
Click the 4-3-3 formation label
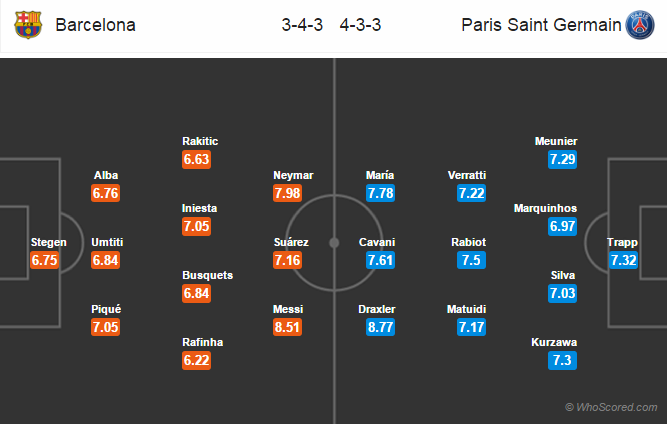pyautogui.click(x=360, y=25)
